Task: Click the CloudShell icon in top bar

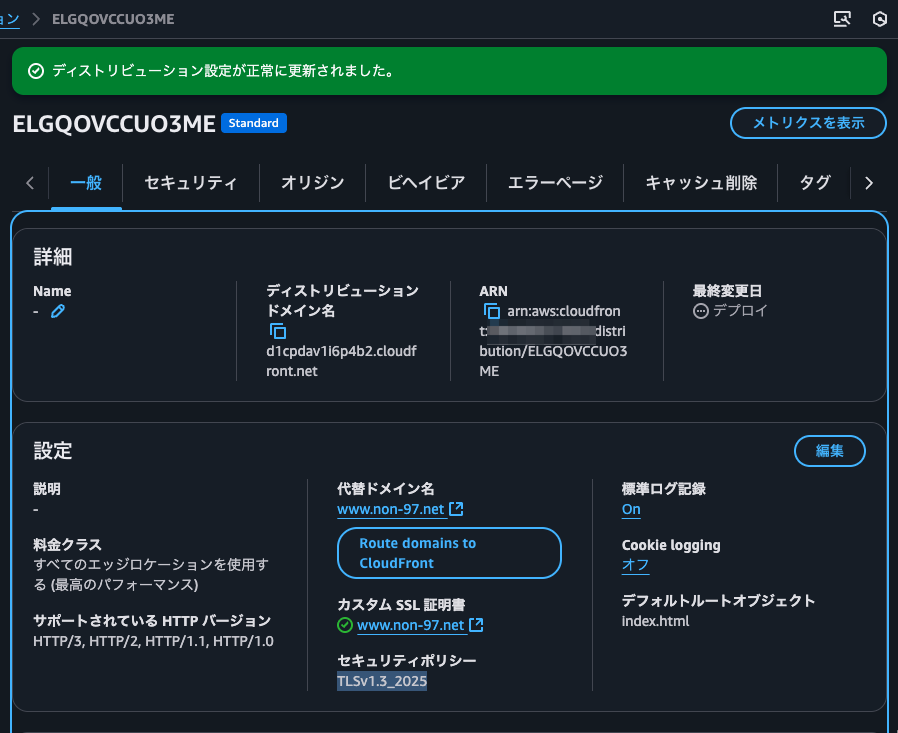Action: (x=842, y=19)
